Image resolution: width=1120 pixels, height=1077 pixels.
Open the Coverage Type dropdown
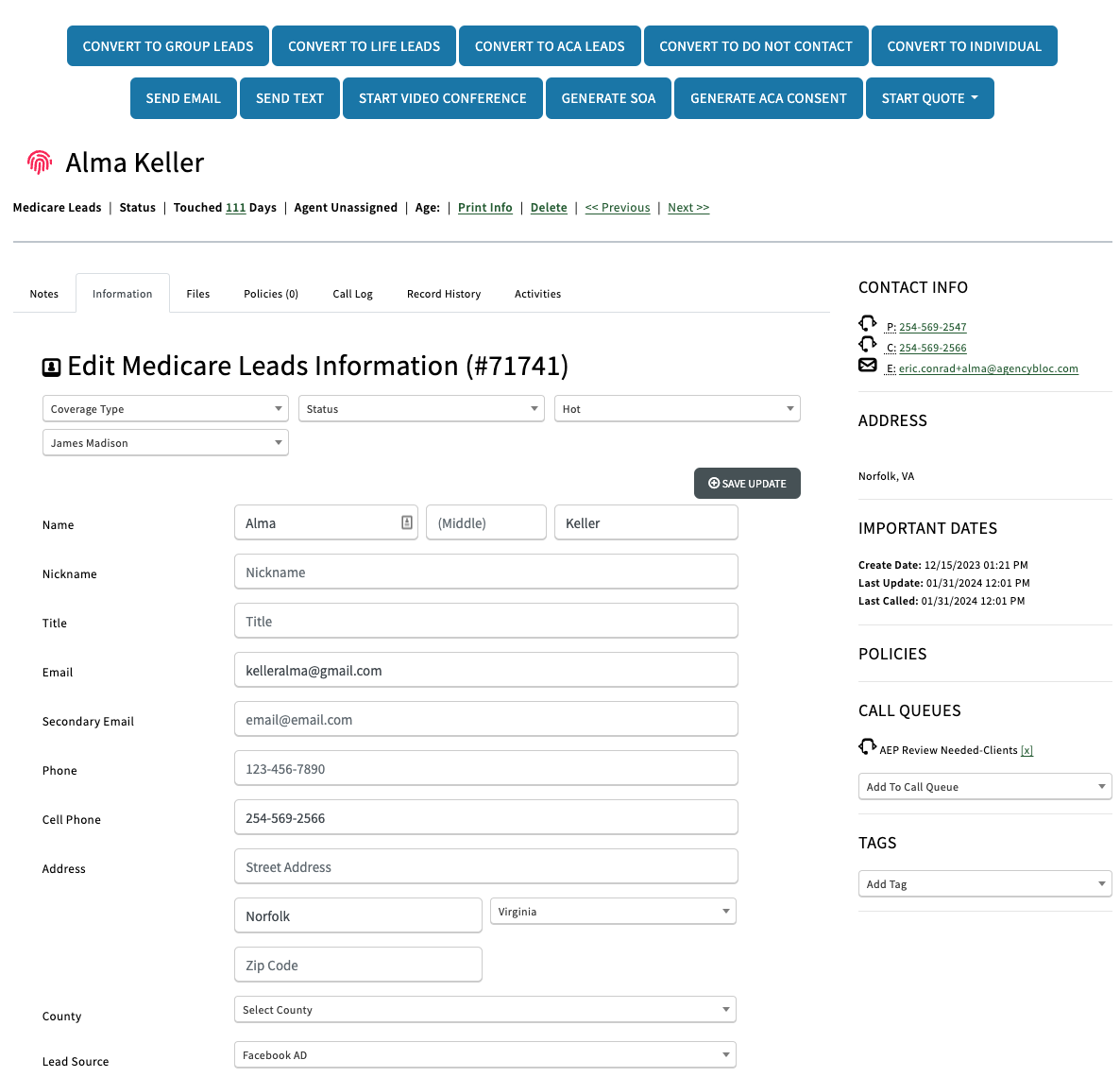pyautogui.click(x=164, y=408)
